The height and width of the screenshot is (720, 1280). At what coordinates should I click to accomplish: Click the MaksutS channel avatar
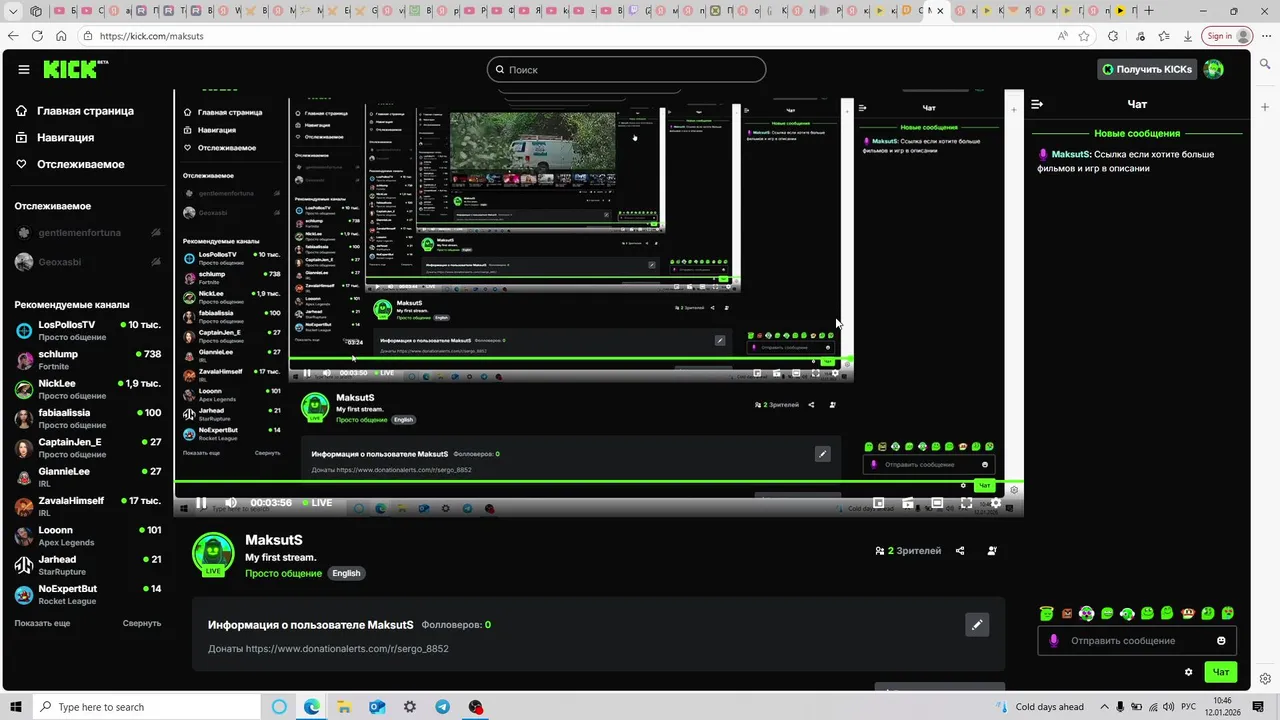[x=213, y=554]
